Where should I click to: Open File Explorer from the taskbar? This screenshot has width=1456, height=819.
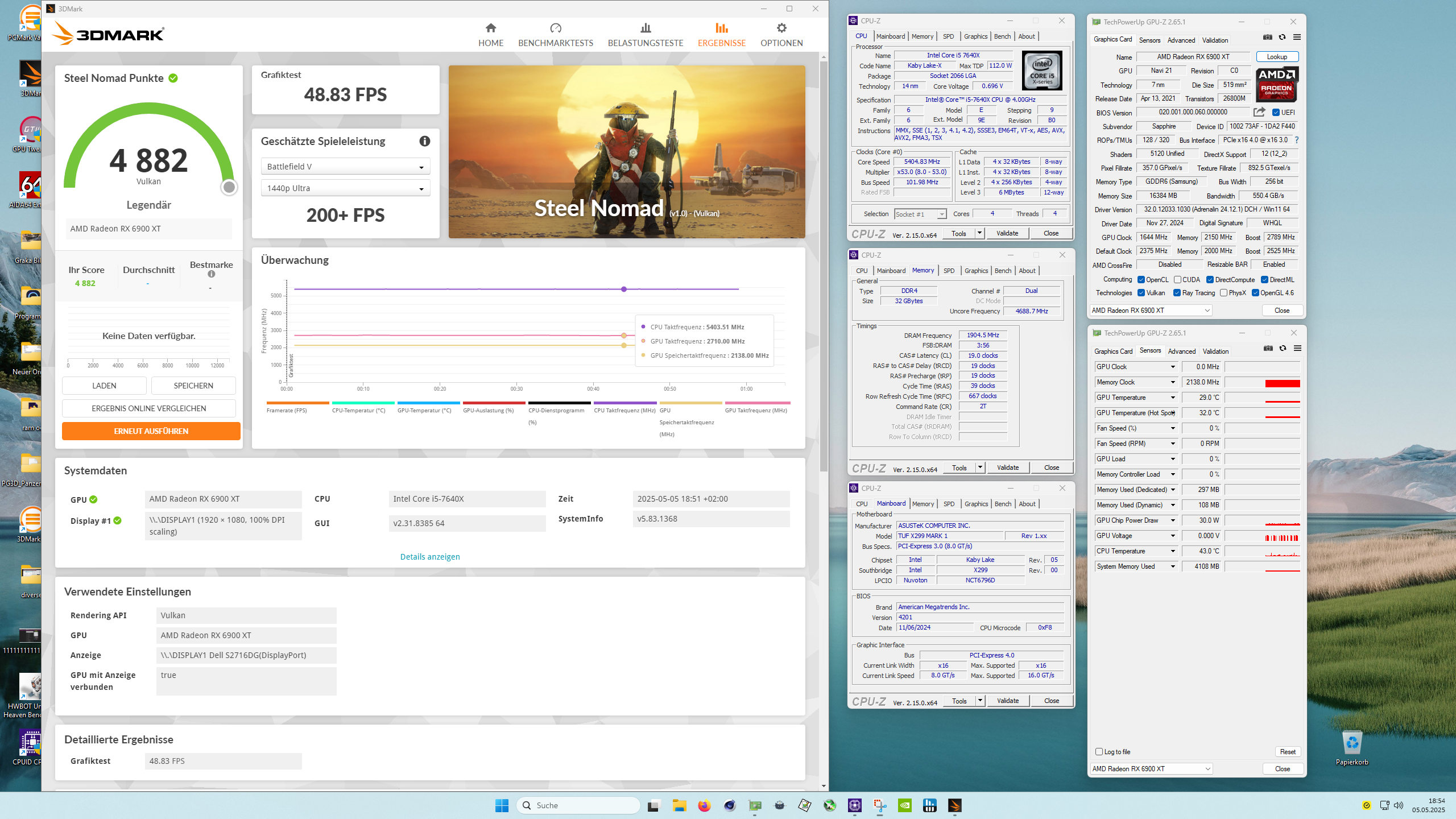point(679,805)
